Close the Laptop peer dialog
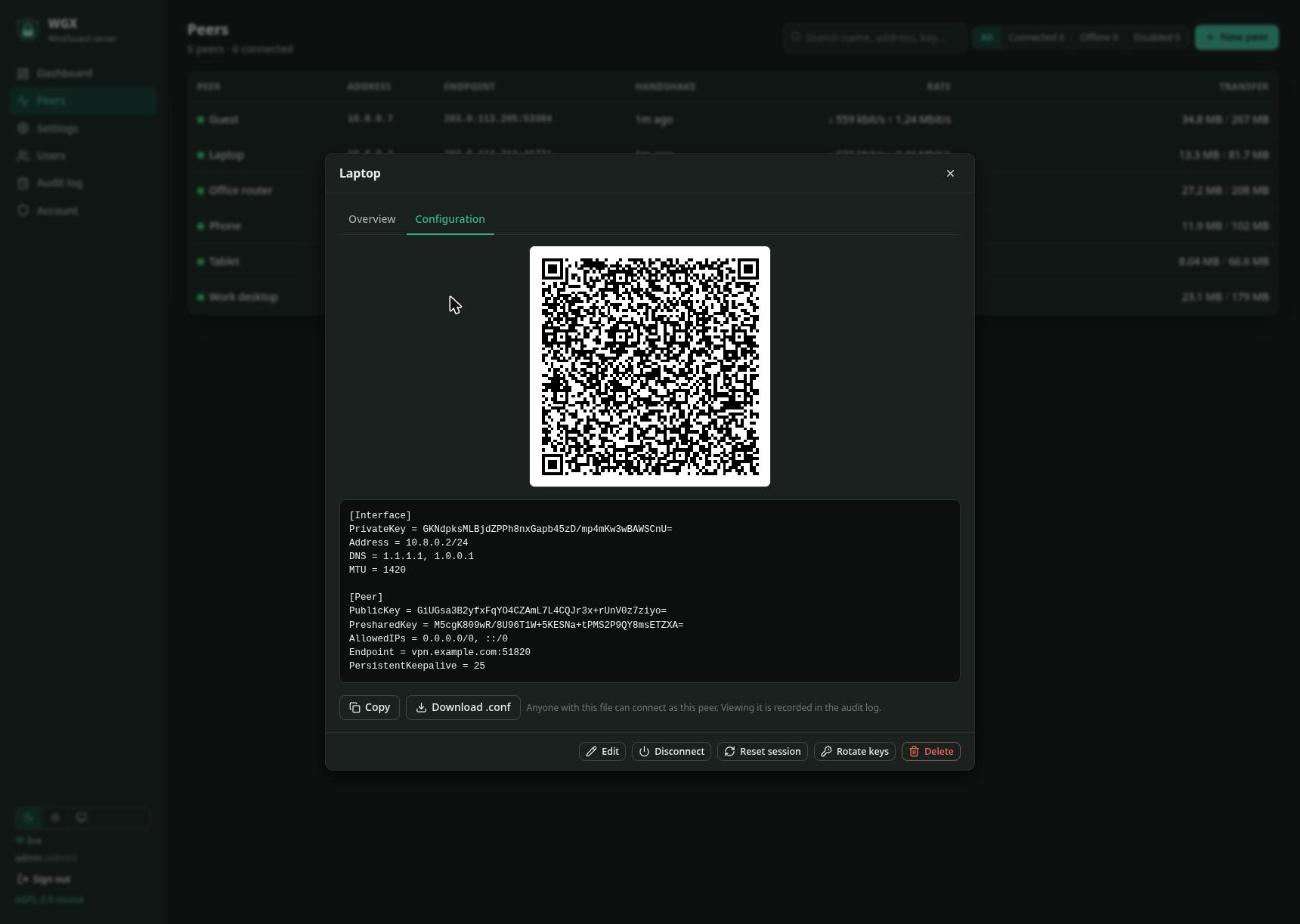1300x924 pixels. coord(950,174)
